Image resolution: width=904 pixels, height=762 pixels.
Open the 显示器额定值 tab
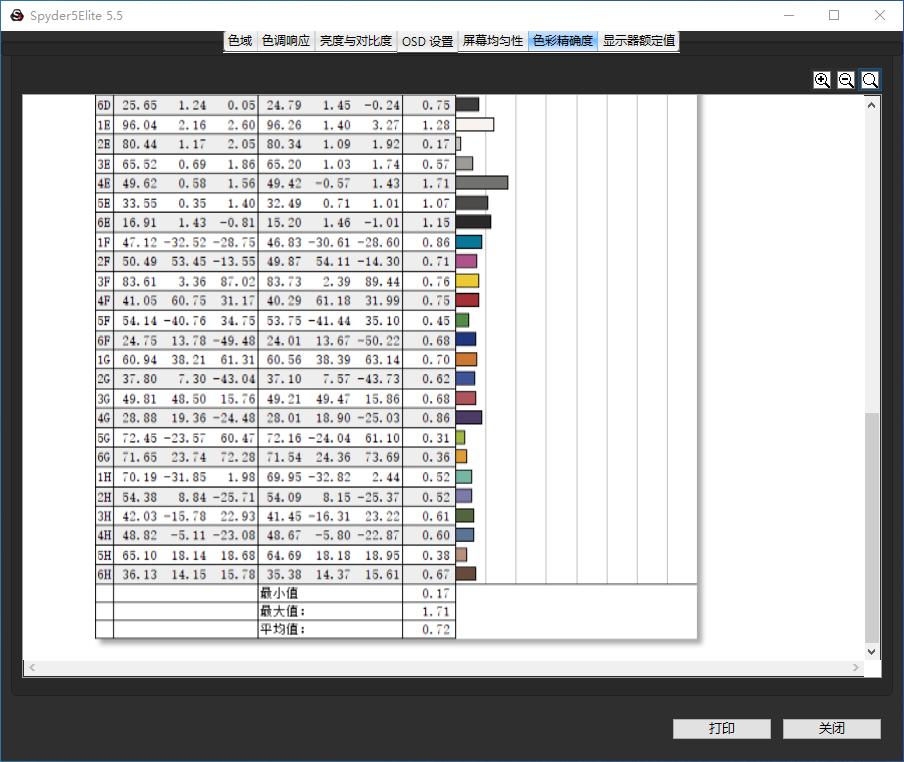639,41
